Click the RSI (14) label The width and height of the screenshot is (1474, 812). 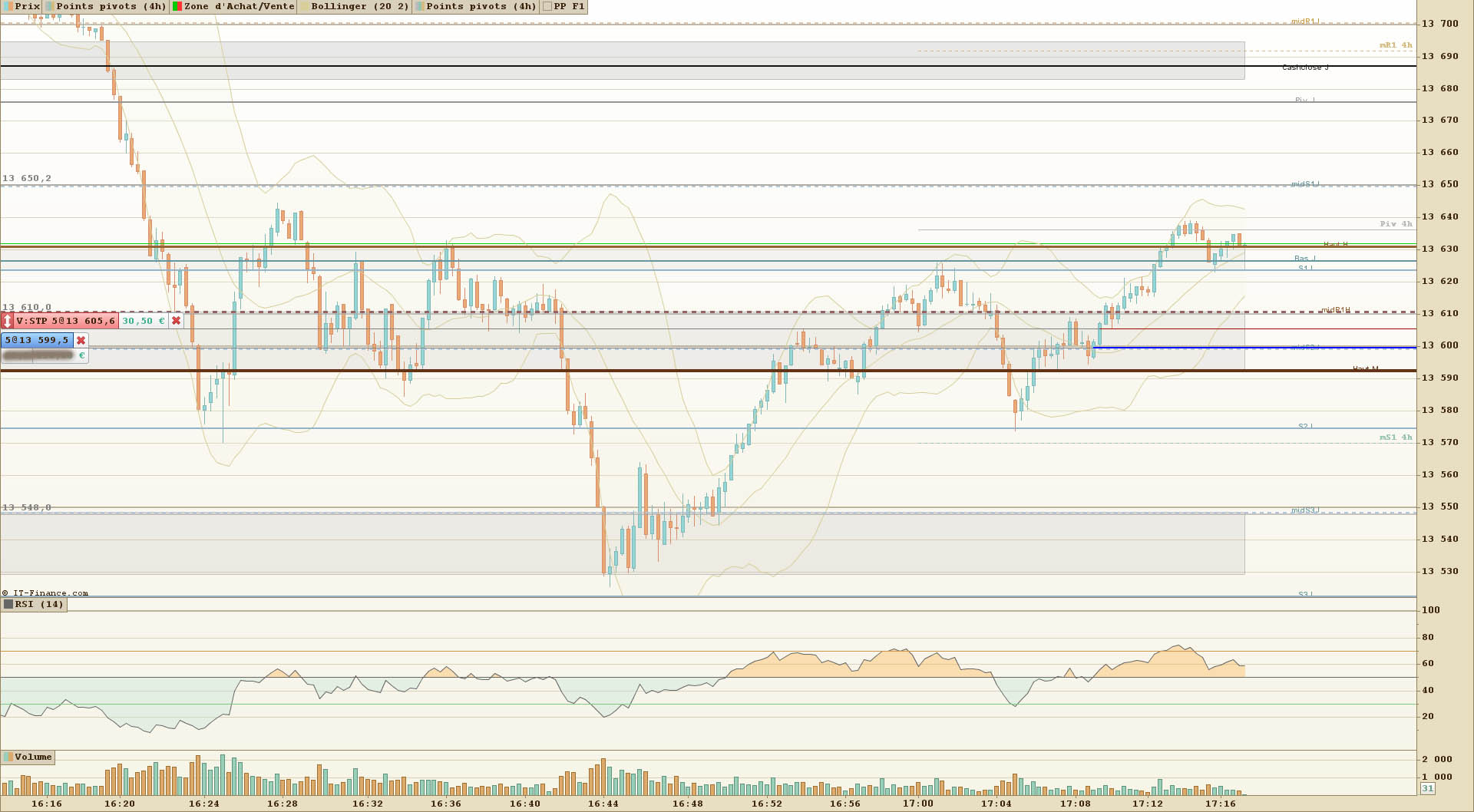39,604
